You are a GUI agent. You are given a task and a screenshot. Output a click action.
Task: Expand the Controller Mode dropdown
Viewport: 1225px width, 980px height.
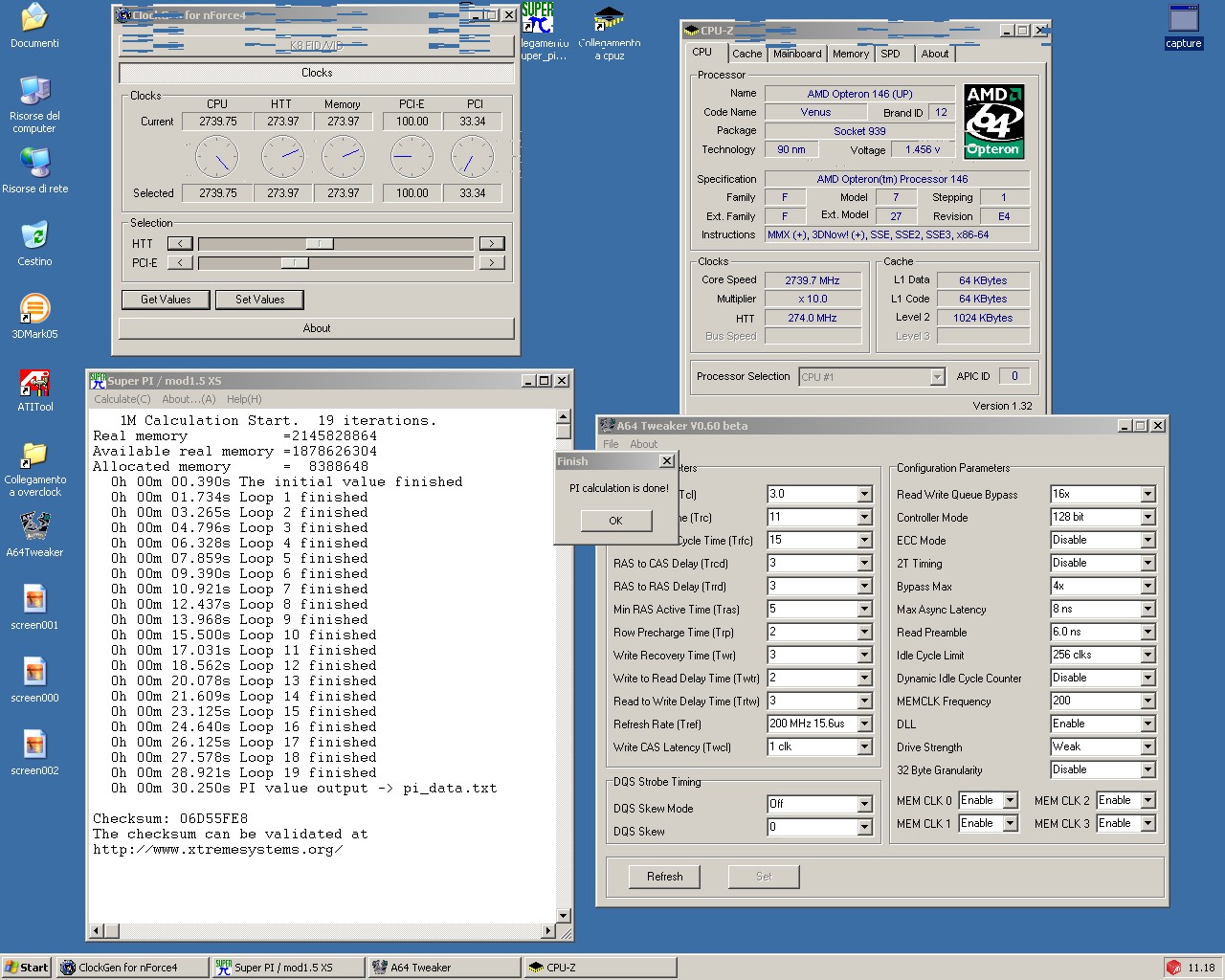pyautogui.click(x=1147, y=517)
